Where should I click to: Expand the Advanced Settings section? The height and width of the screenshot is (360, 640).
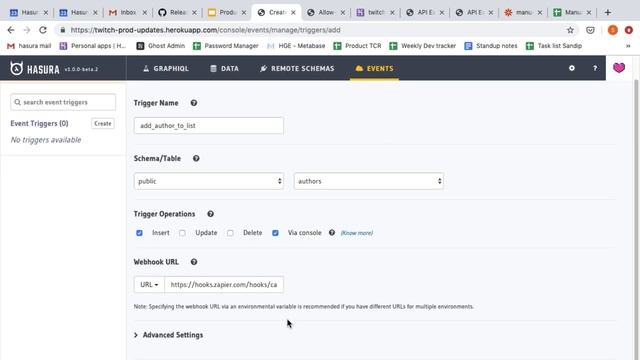[x=169, y=335]
